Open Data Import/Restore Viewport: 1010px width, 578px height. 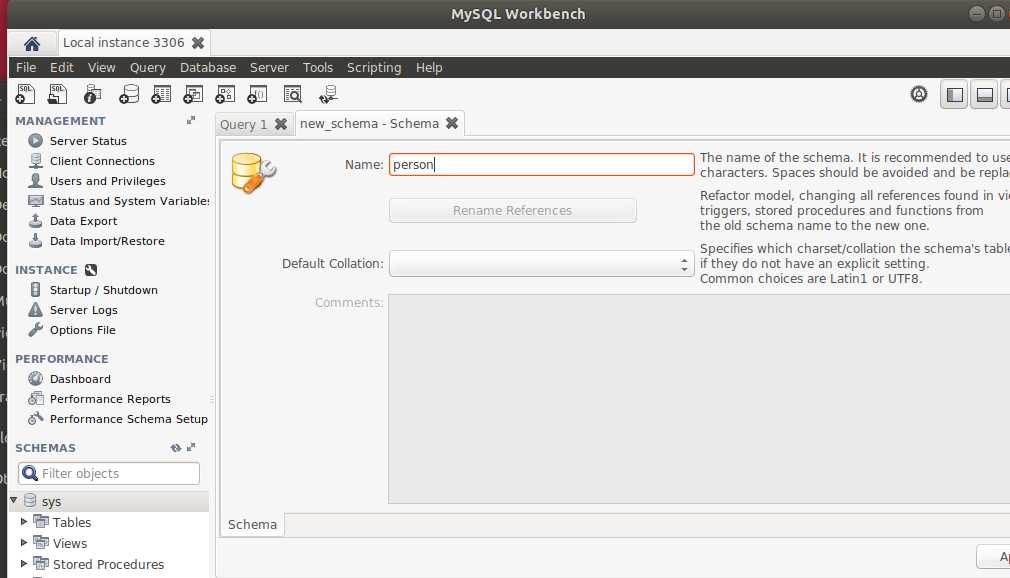(x=96, y=240)
